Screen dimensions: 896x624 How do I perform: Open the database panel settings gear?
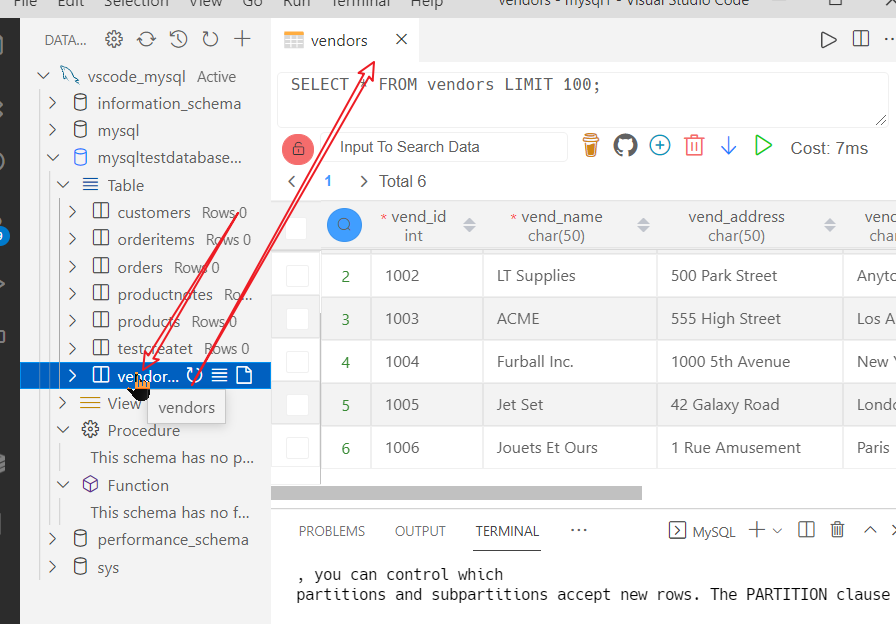[x=113, y=39]
